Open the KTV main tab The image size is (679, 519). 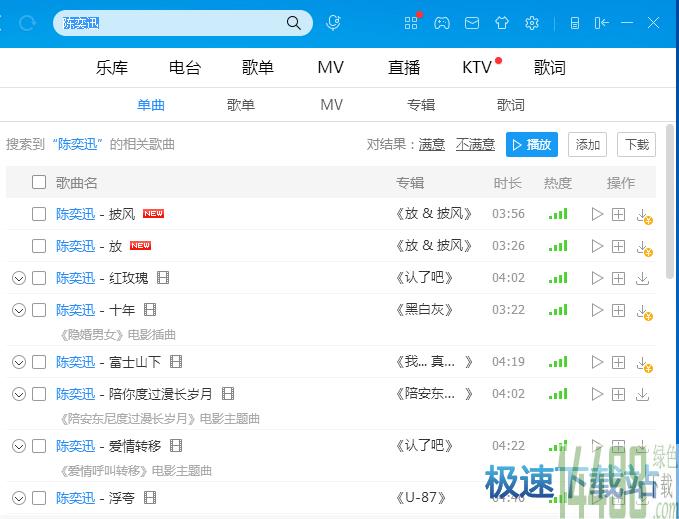pyautogui.click(x=477, y=68)
